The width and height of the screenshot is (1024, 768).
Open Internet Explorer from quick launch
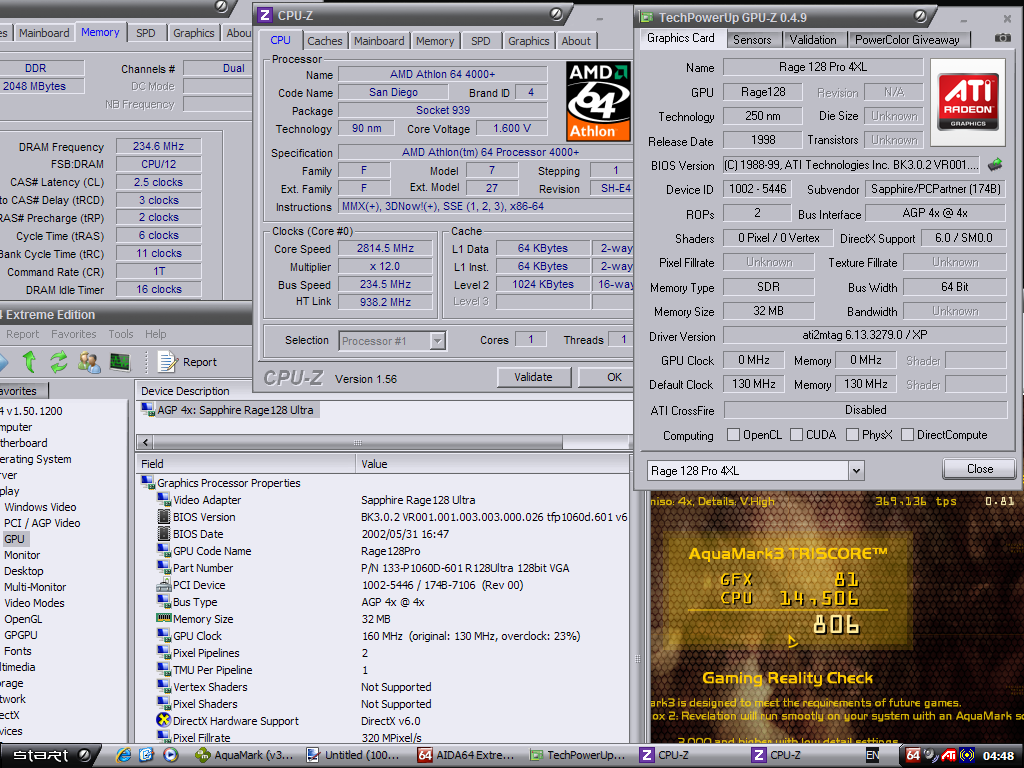pyautogui.click(x=123, y=755)
